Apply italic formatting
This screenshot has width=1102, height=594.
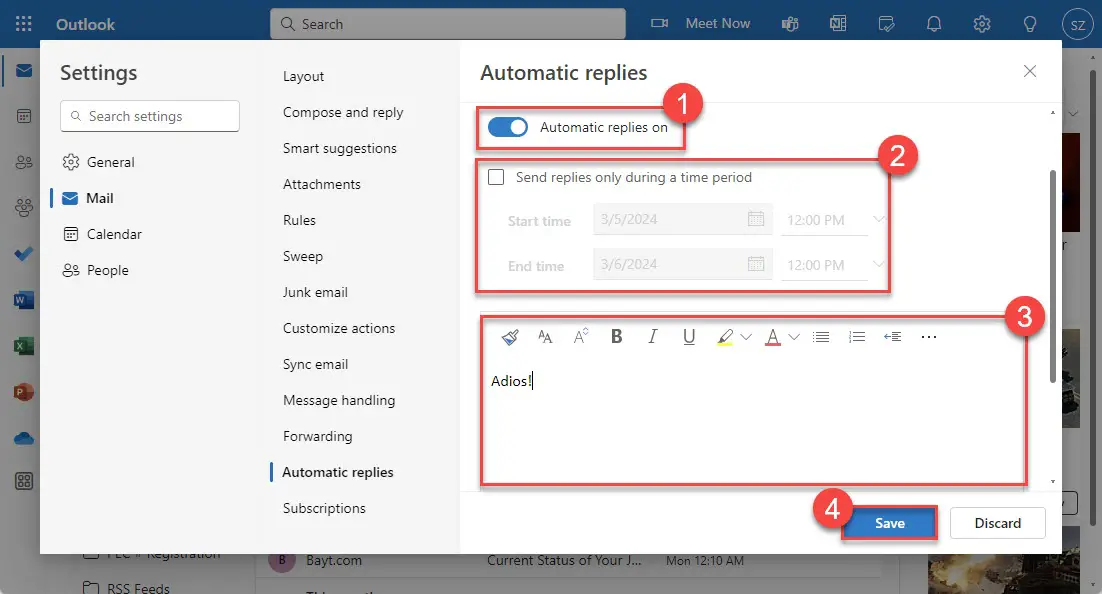click(x=652, y=336)
